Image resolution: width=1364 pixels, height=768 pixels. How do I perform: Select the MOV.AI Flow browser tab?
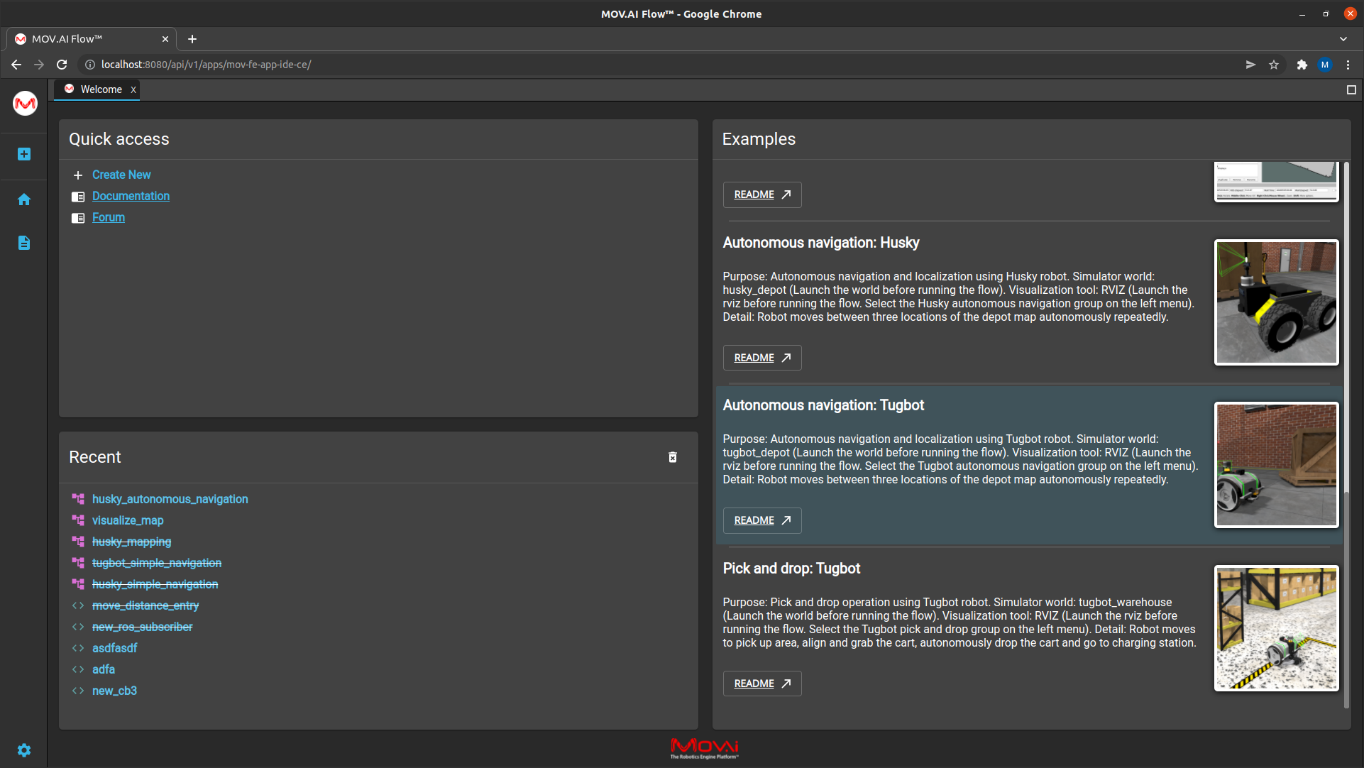coord(90,39)
